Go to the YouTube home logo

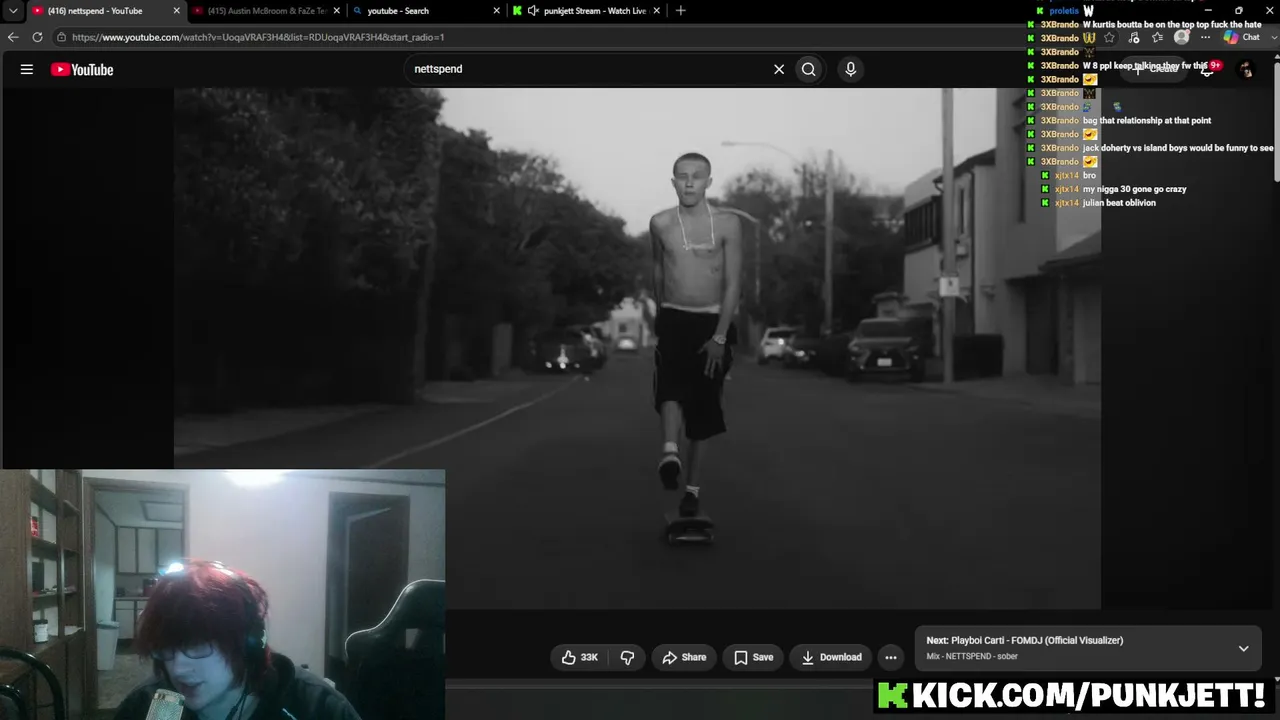pos(82,69)
